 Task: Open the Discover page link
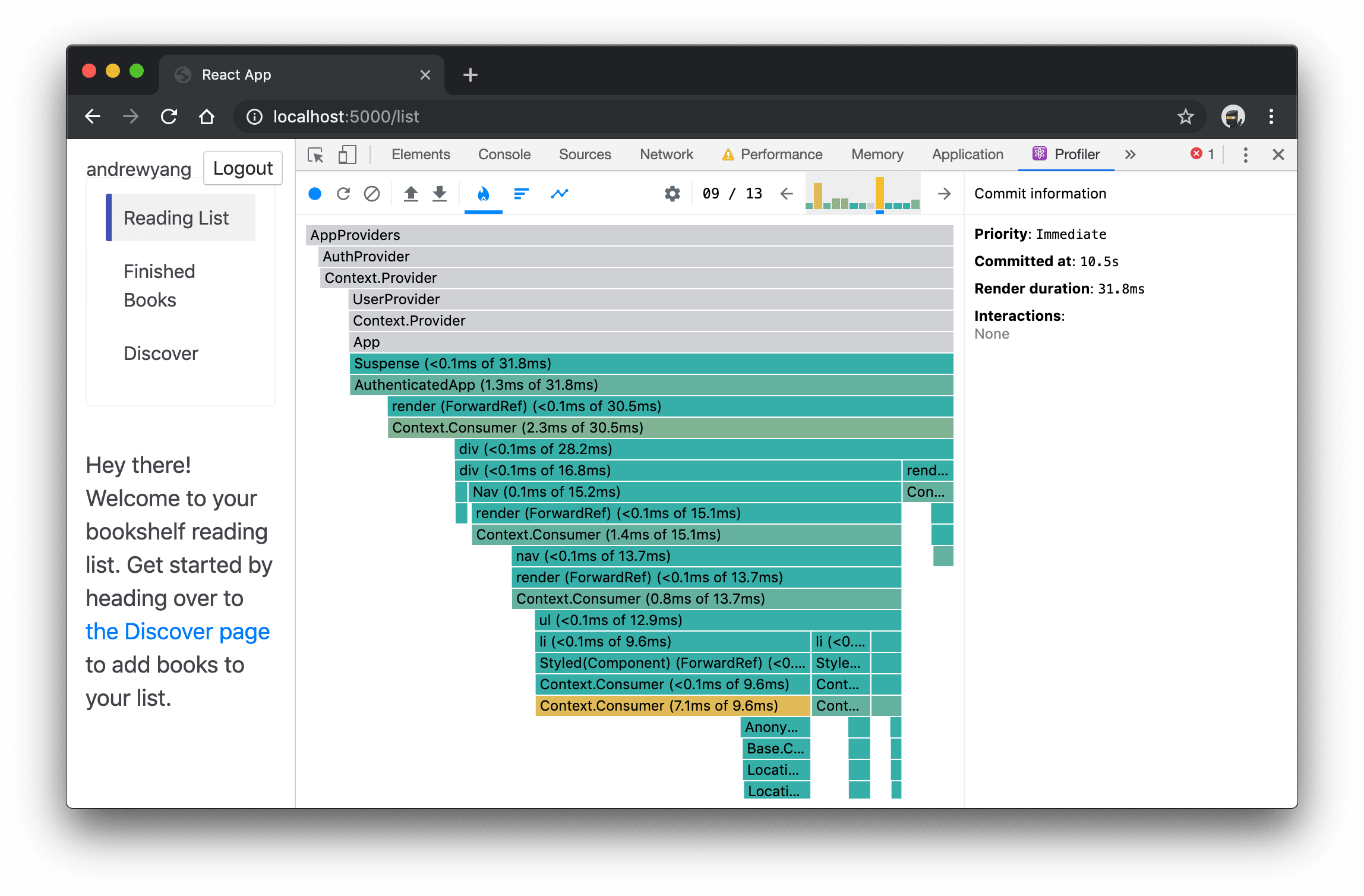(x=178, y=631)
